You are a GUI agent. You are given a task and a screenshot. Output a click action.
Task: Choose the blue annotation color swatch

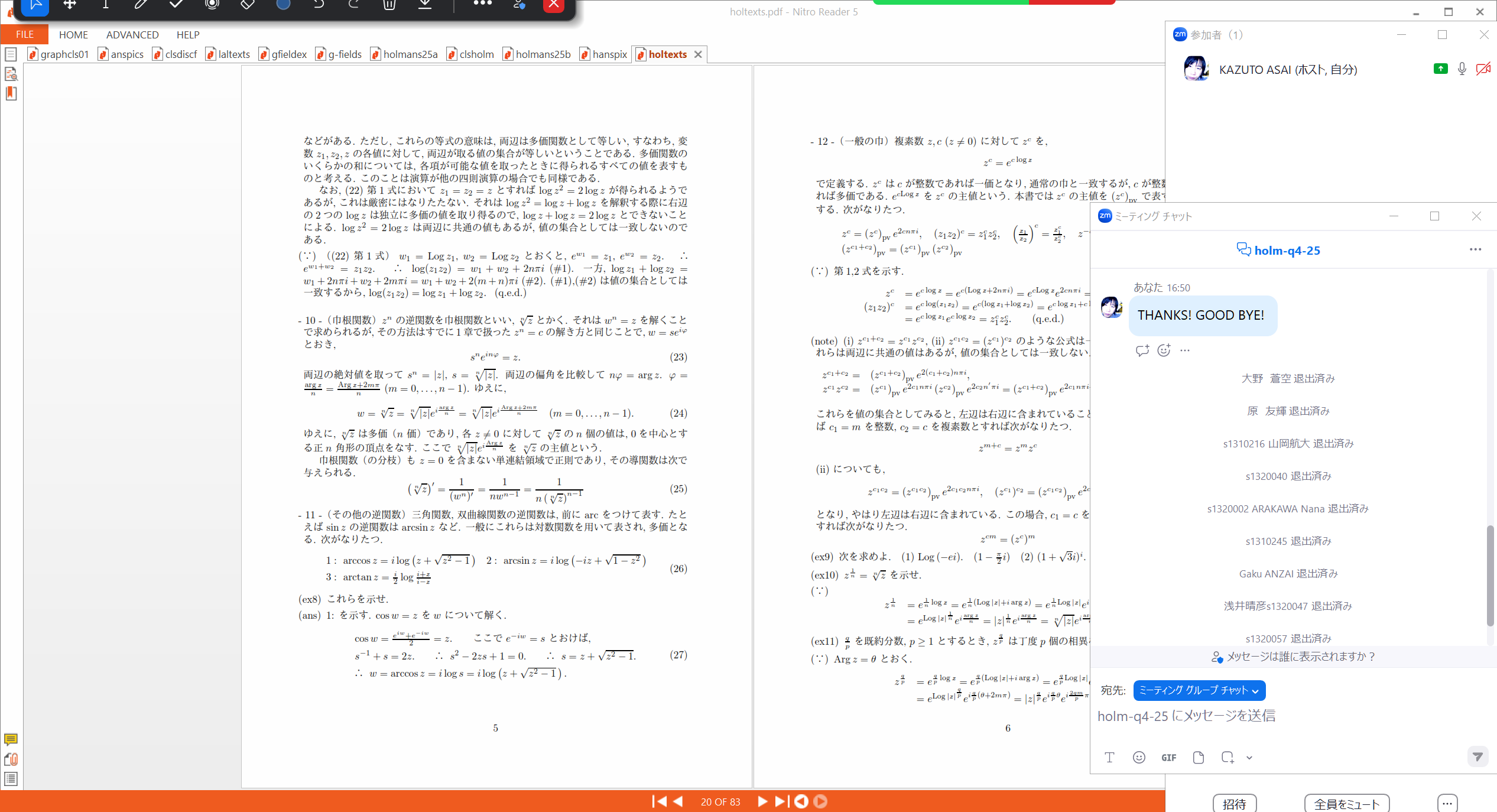283,5
